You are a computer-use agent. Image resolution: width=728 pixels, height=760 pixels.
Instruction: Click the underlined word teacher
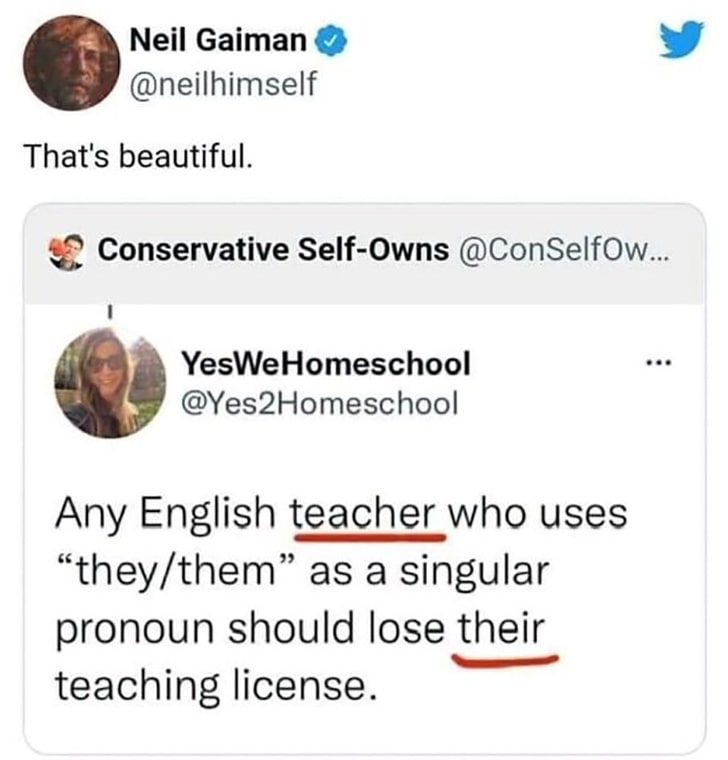pos(368,513)
